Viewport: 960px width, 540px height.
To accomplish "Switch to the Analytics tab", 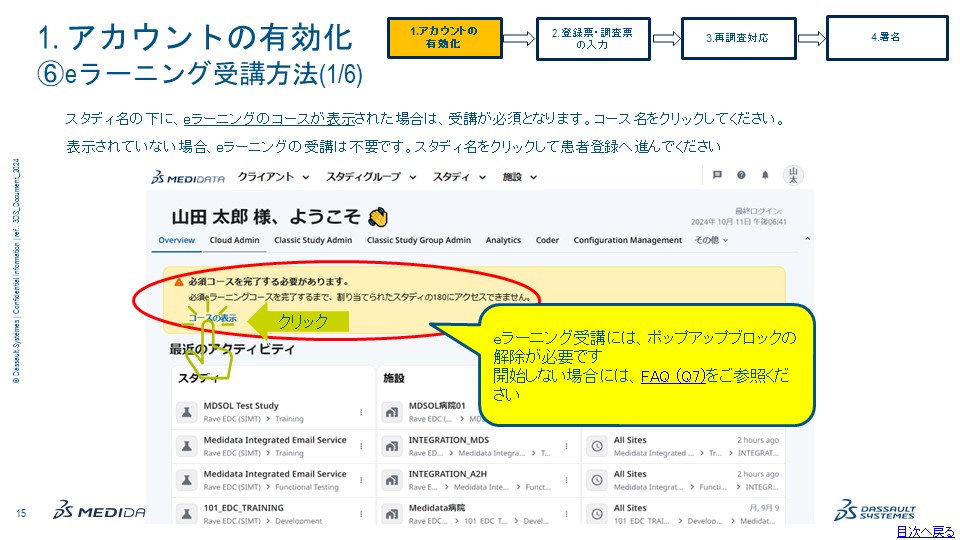I will 503,240.
